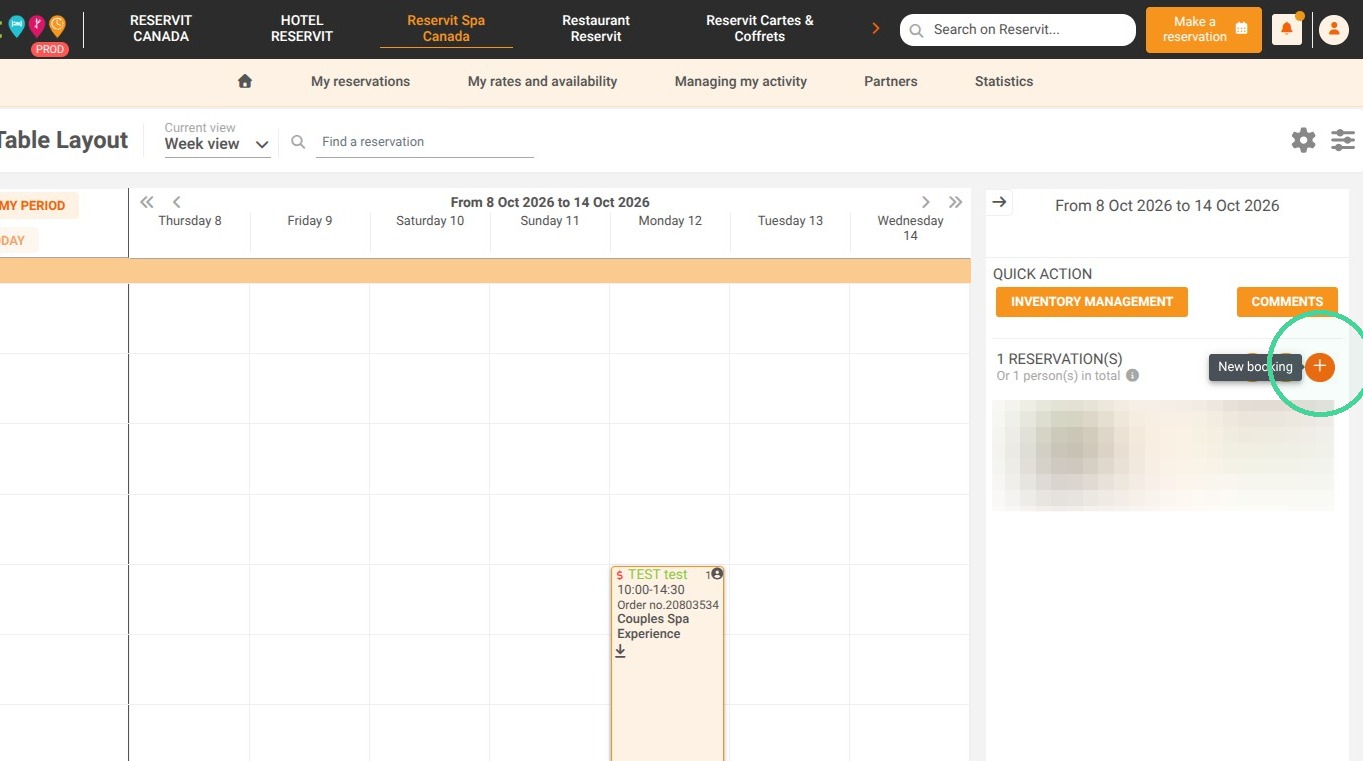The width and height of the screenshot is (1363, 761).
Task: Add a new booking with the plus button
Action: [x=1320, y=367]
